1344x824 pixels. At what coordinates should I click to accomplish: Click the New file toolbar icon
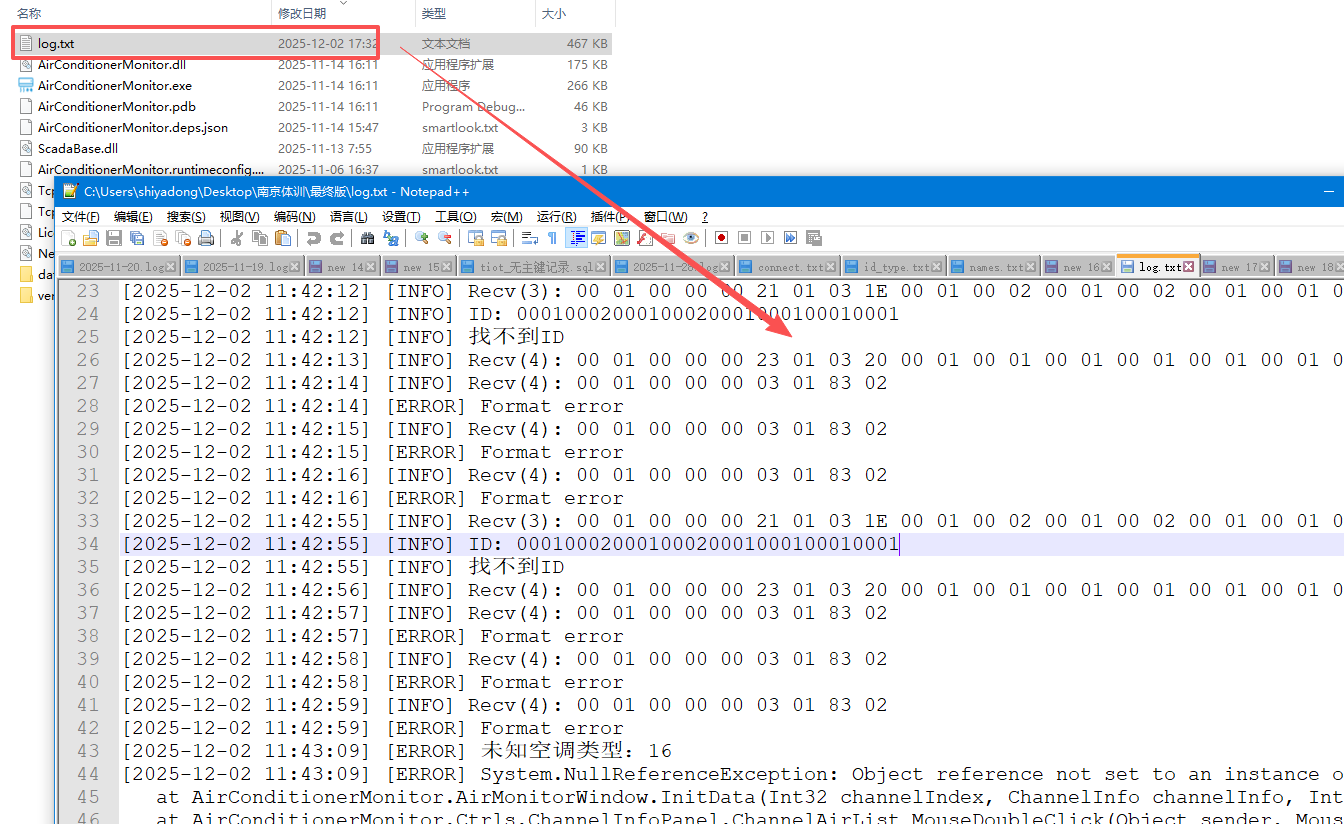pyautogui.click(x=69, y=238)
